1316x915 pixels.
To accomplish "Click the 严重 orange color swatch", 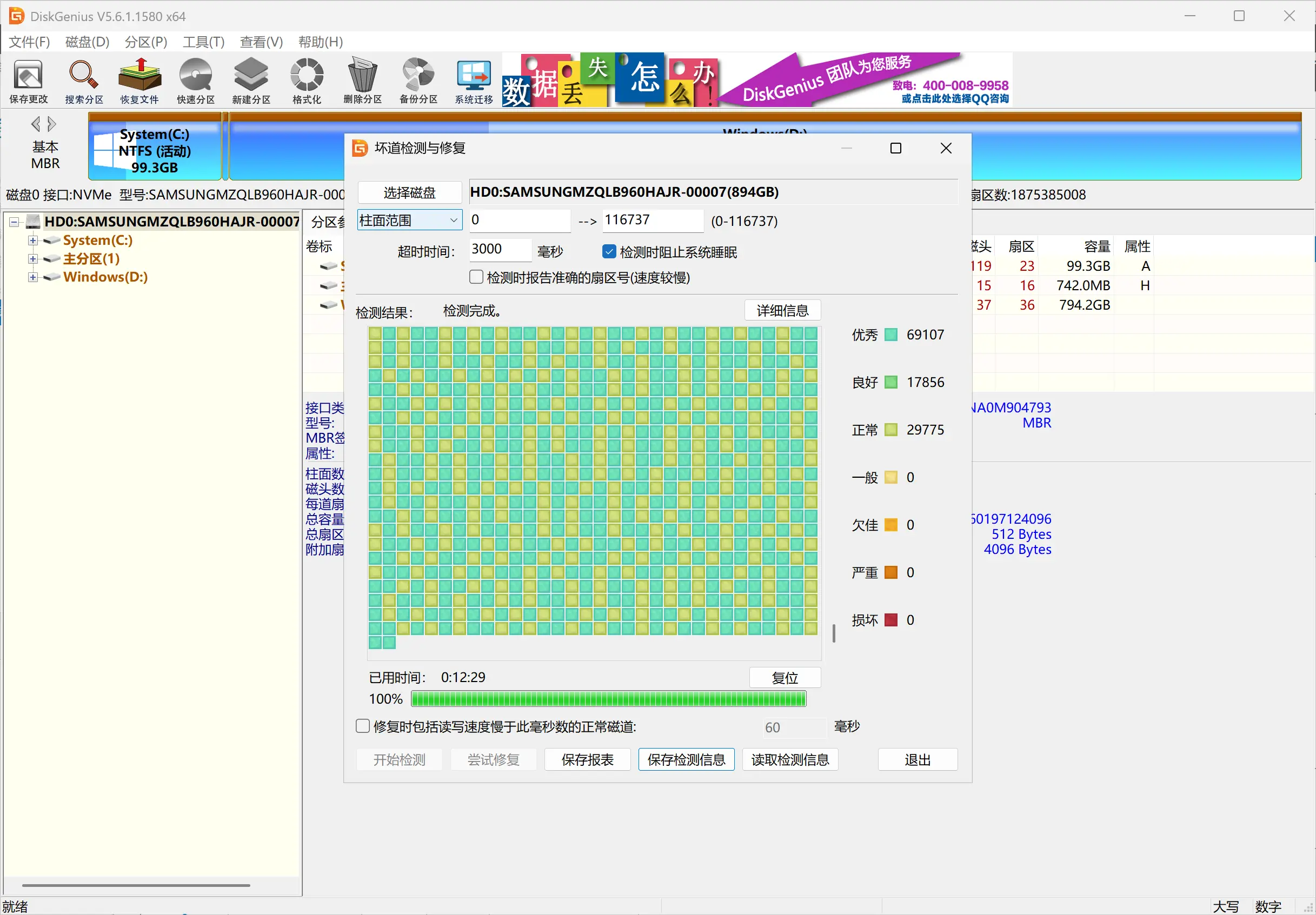I will point(890,572).
